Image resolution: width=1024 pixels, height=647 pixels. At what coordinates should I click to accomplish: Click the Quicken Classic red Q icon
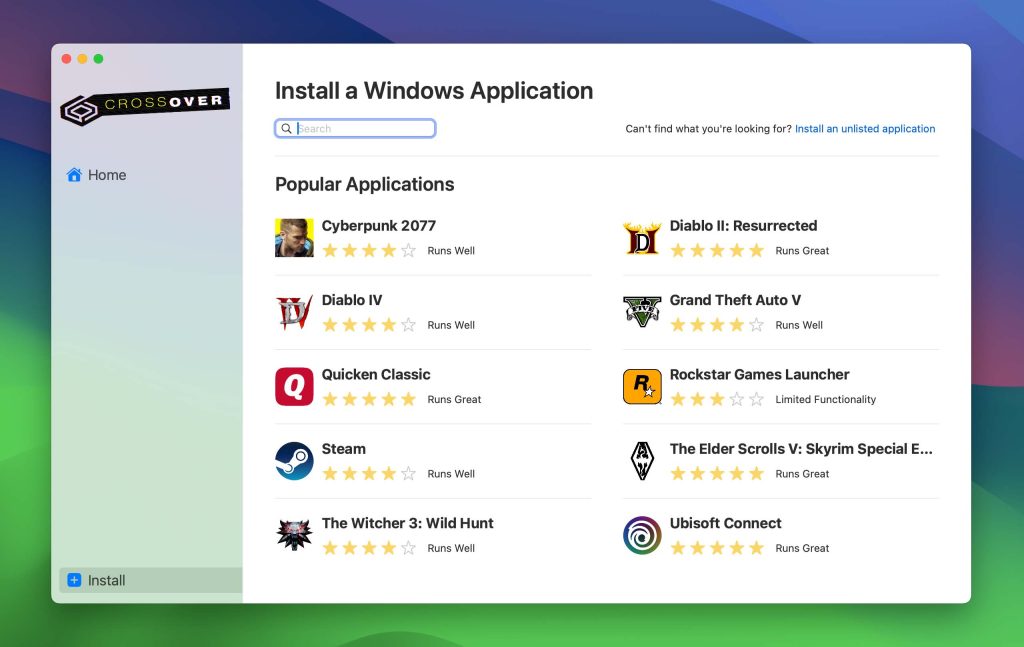click(294, 387)
